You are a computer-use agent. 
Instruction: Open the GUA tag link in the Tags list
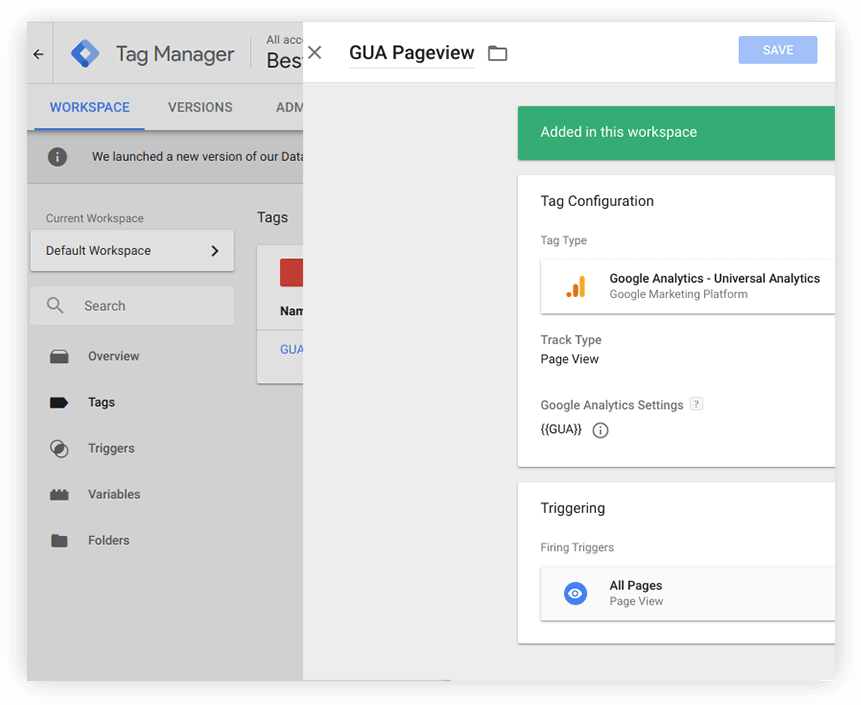pyautogui.click(x=291, y=349)
